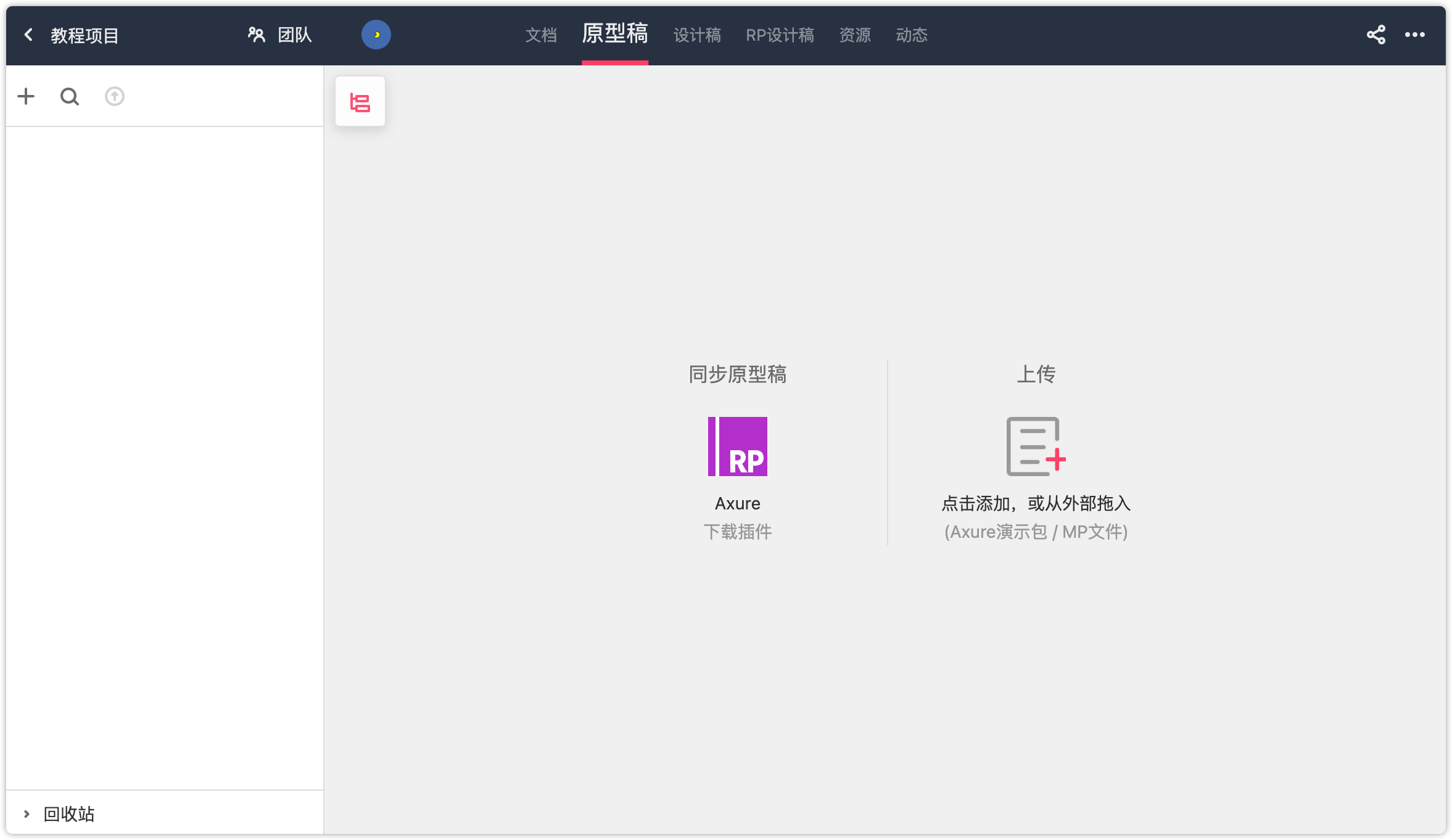Click the 教程项目 project title

point(85,36)
